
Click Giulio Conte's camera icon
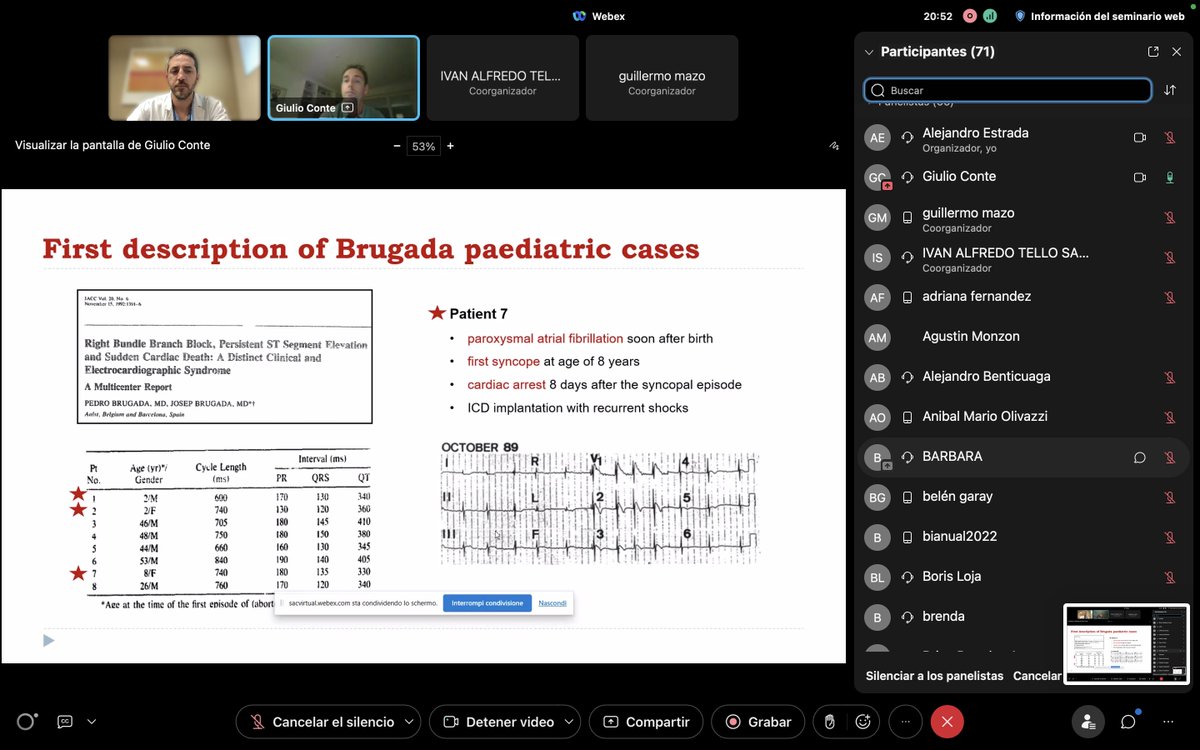(1139, 177)
